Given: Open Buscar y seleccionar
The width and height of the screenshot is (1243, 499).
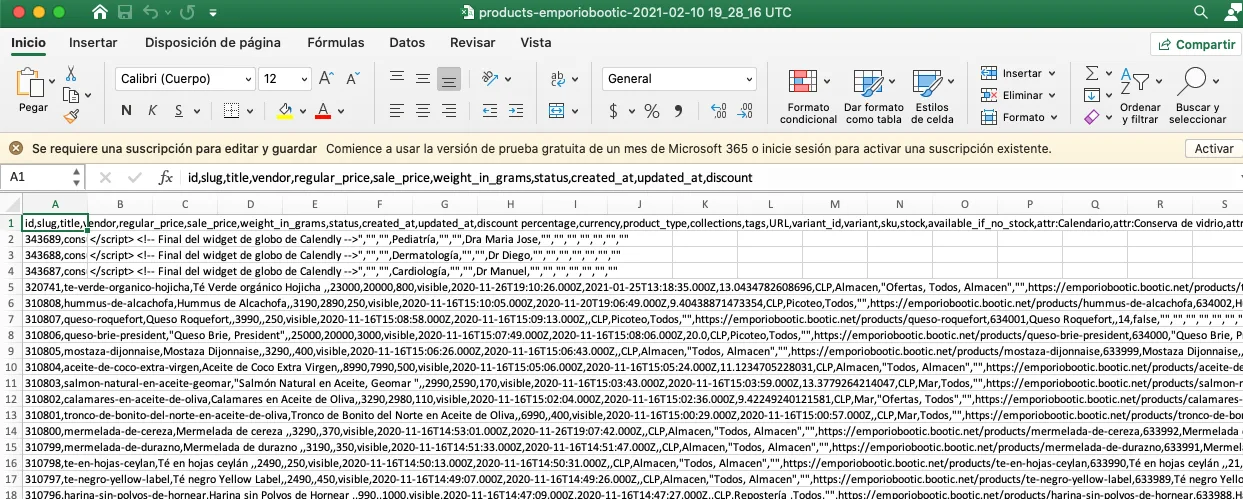Looking at the screenshot, I should [1196, 96].
